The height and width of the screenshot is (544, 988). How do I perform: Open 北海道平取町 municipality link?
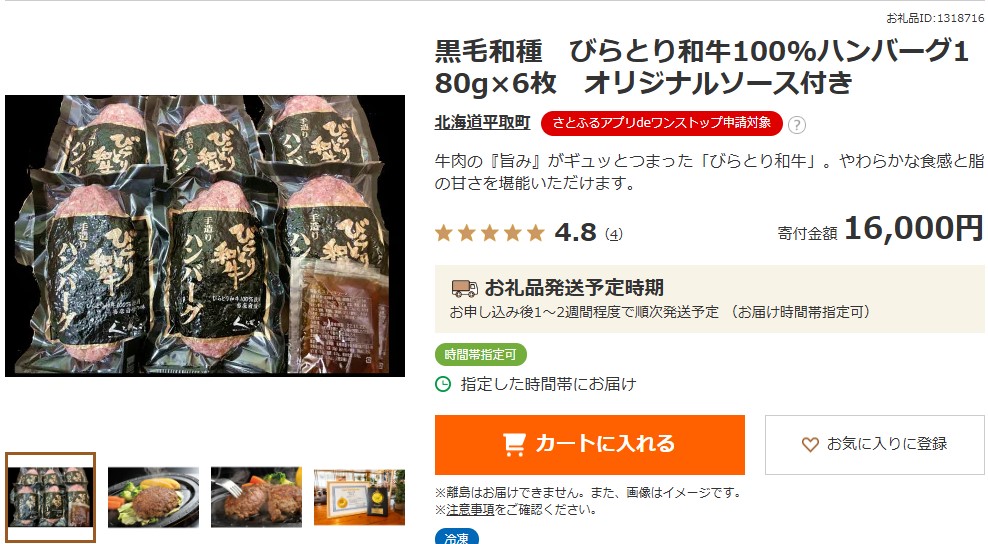pos(483,123)
